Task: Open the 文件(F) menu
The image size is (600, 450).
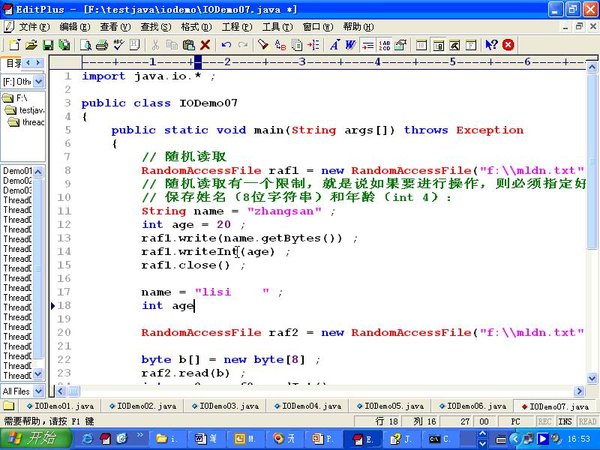Action: (34, 27)
